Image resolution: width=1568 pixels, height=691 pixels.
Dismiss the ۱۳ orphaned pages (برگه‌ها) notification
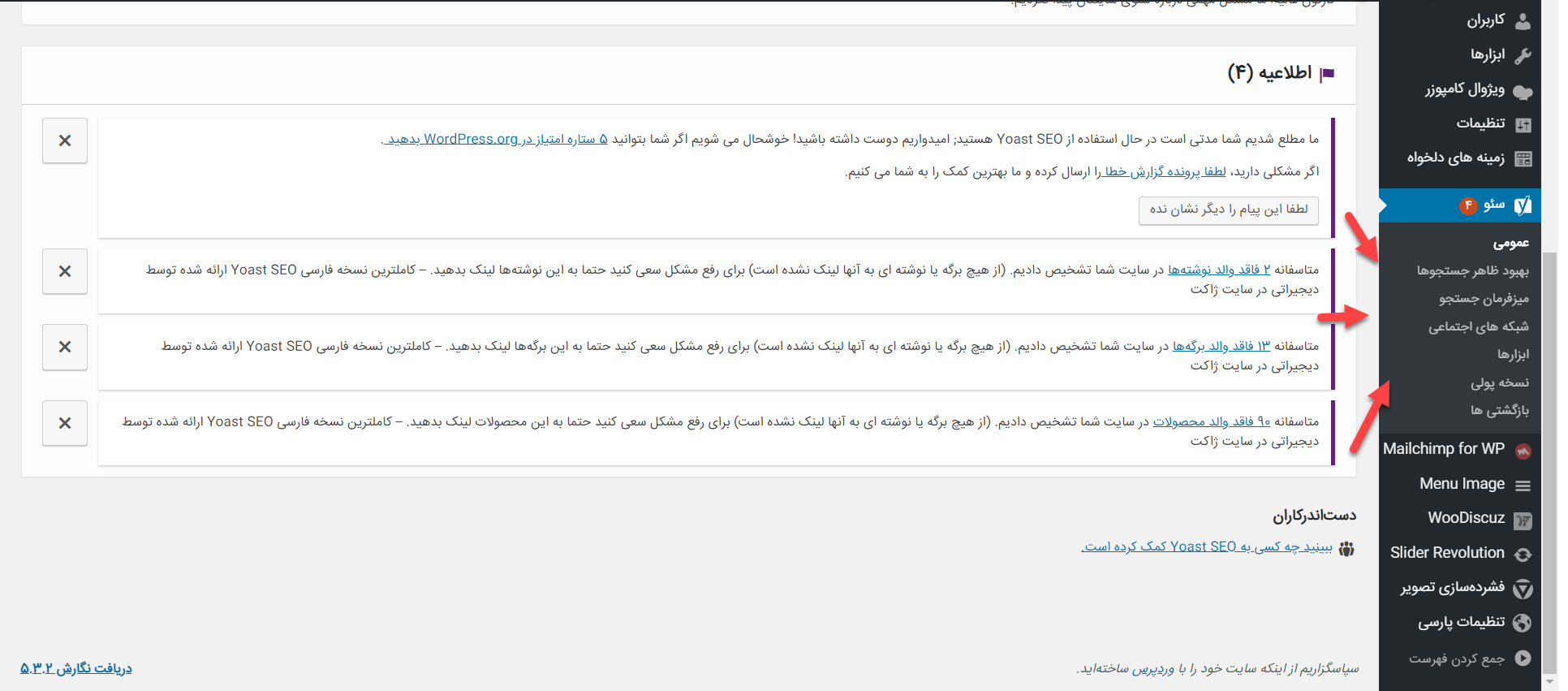pos(65,347)
